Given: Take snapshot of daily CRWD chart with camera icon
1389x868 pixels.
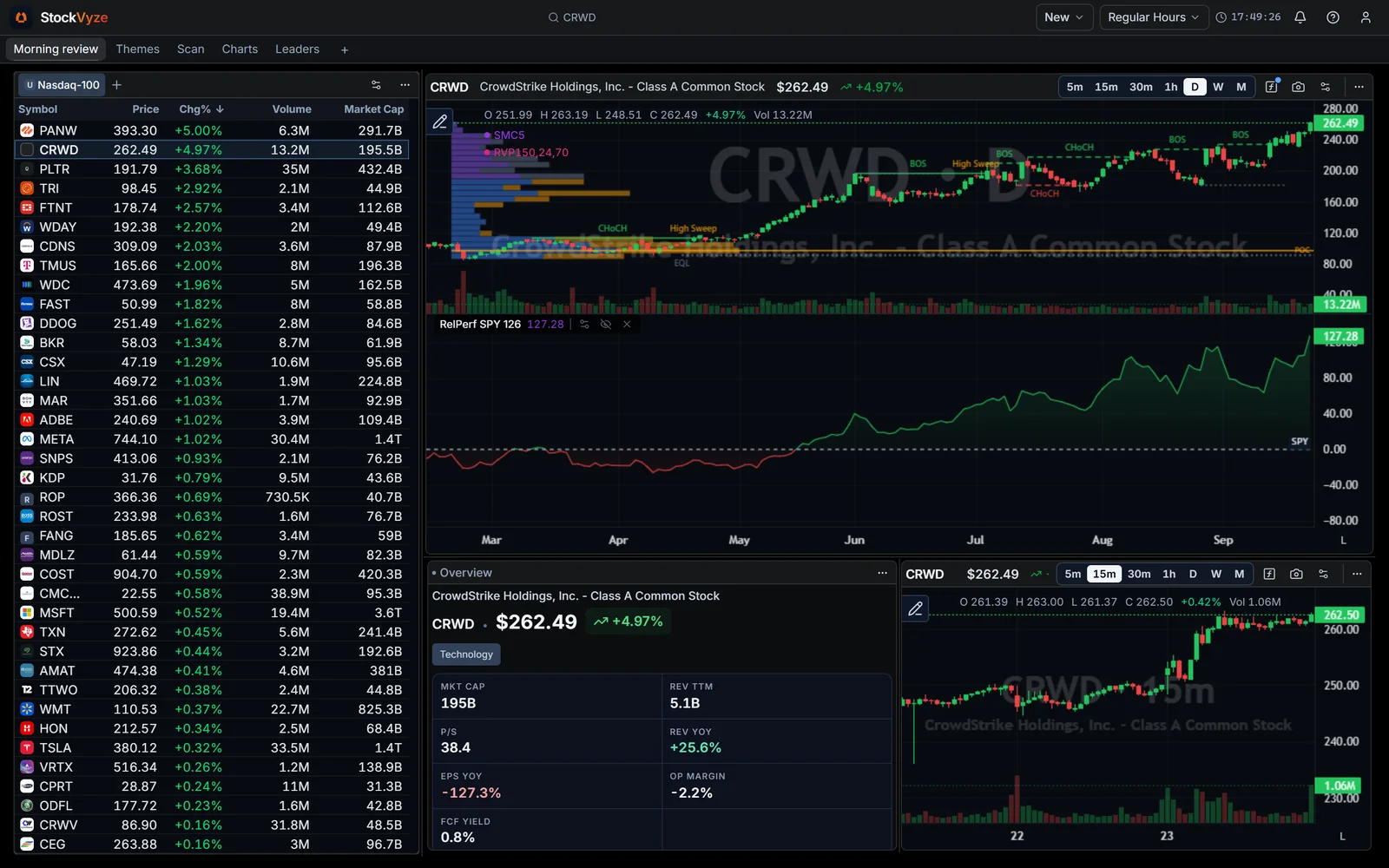Looking at the screenshot, I should (x=1298, y=87).
